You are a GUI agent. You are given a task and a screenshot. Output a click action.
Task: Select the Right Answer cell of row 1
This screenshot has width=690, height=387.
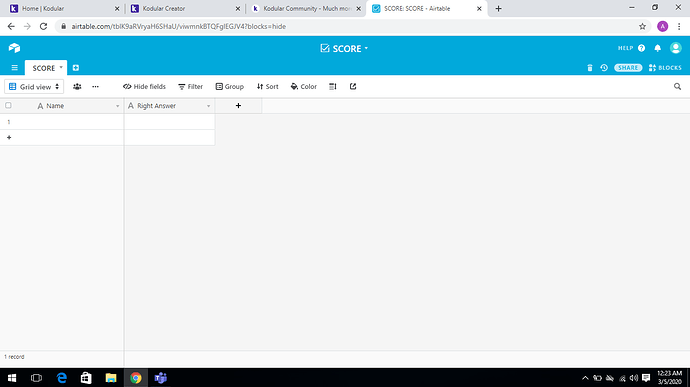(x=169, y=122)
